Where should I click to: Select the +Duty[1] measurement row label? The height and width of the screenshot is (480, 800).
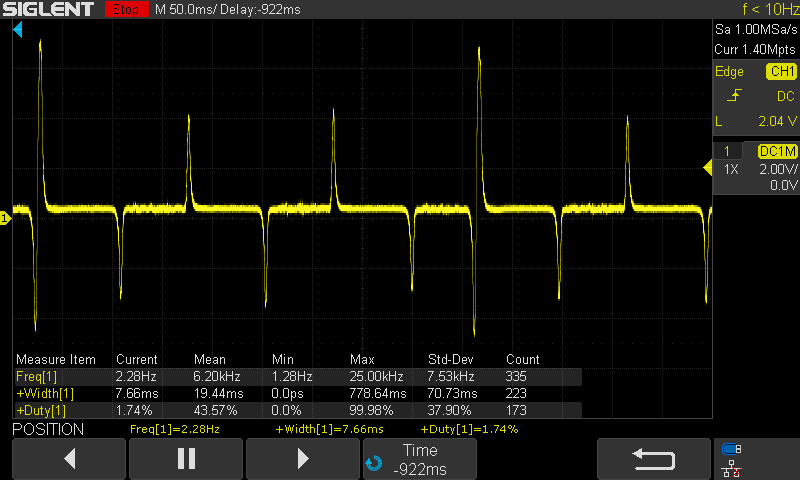(x=41, y=411)
